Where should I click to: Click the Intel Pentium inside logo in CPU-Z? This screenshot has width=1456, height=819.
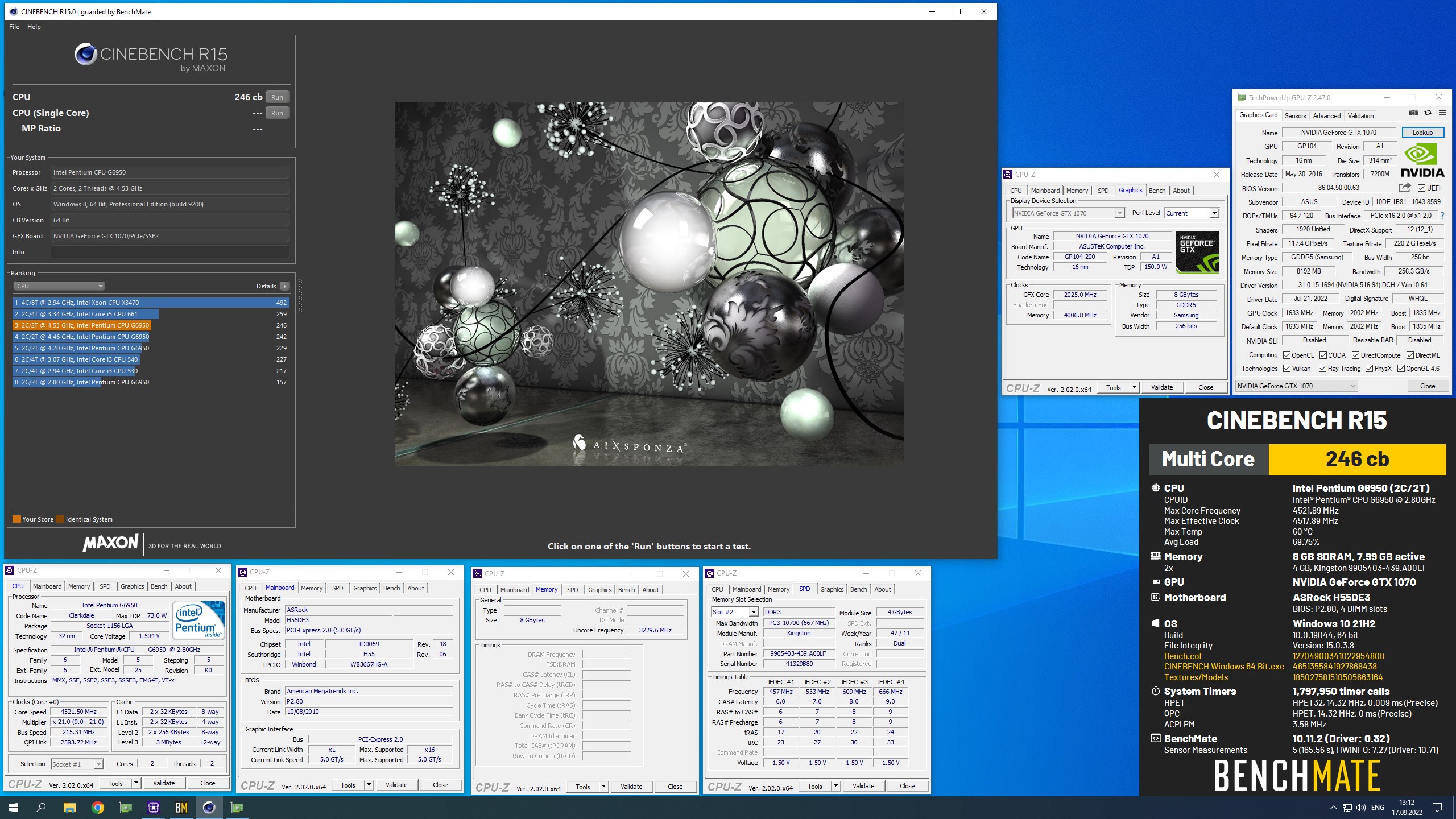pyautogui.click(x=198, y=621)
